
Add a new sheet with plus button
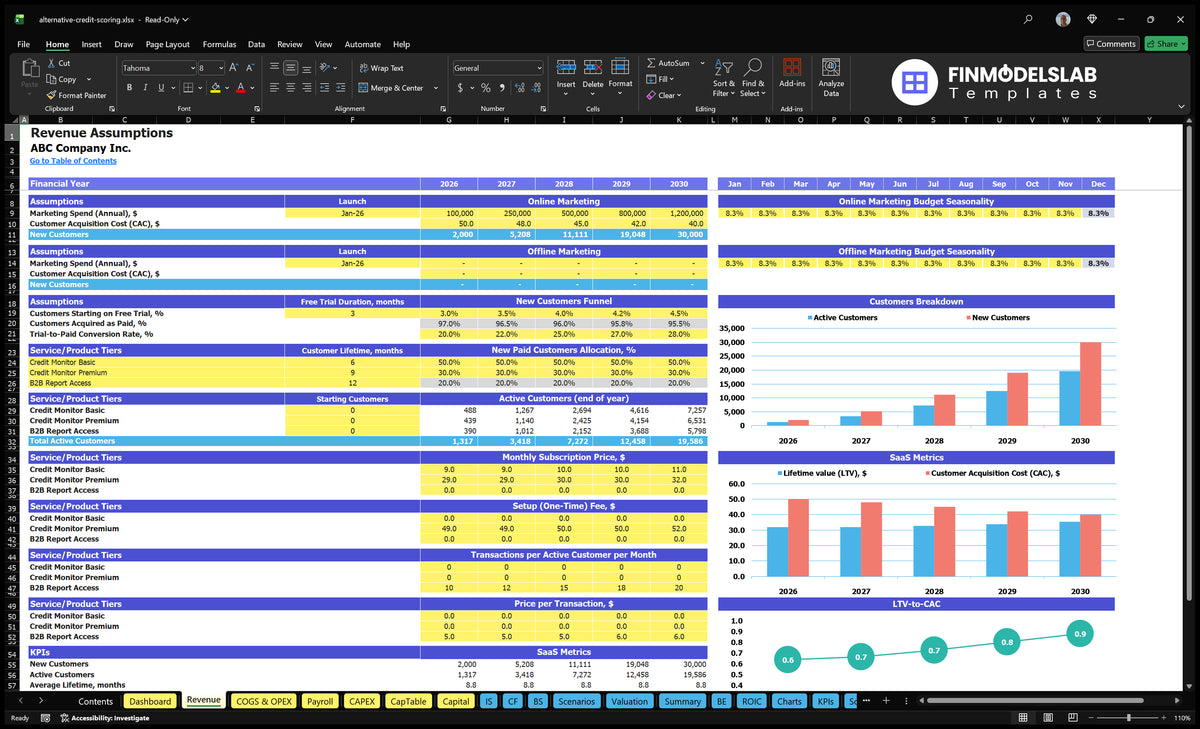(884, 701)
